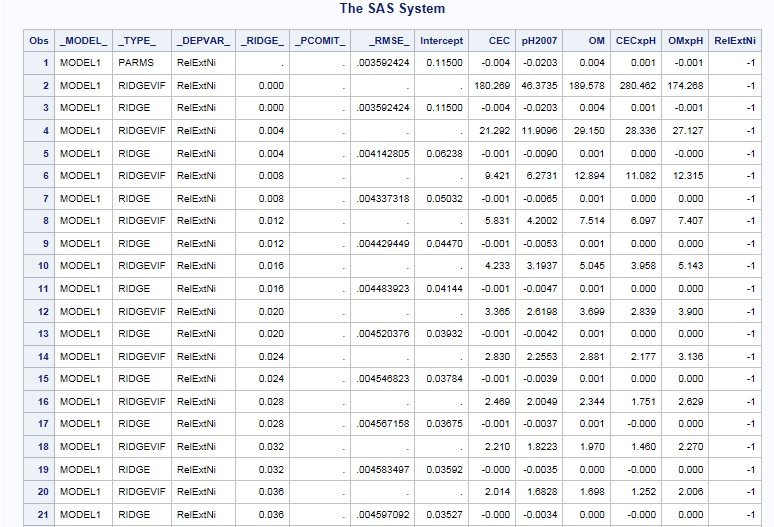
Task: Click the PARMS cell in row 1
Action: pyautogui.click(x=137, y=63)
